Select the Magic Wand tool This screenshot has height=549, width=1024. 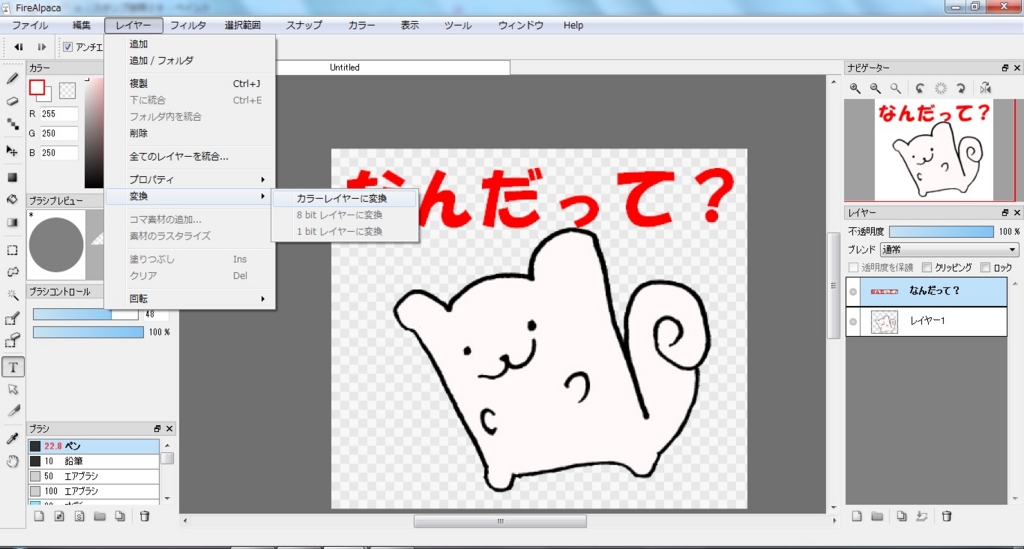[12, 295]
